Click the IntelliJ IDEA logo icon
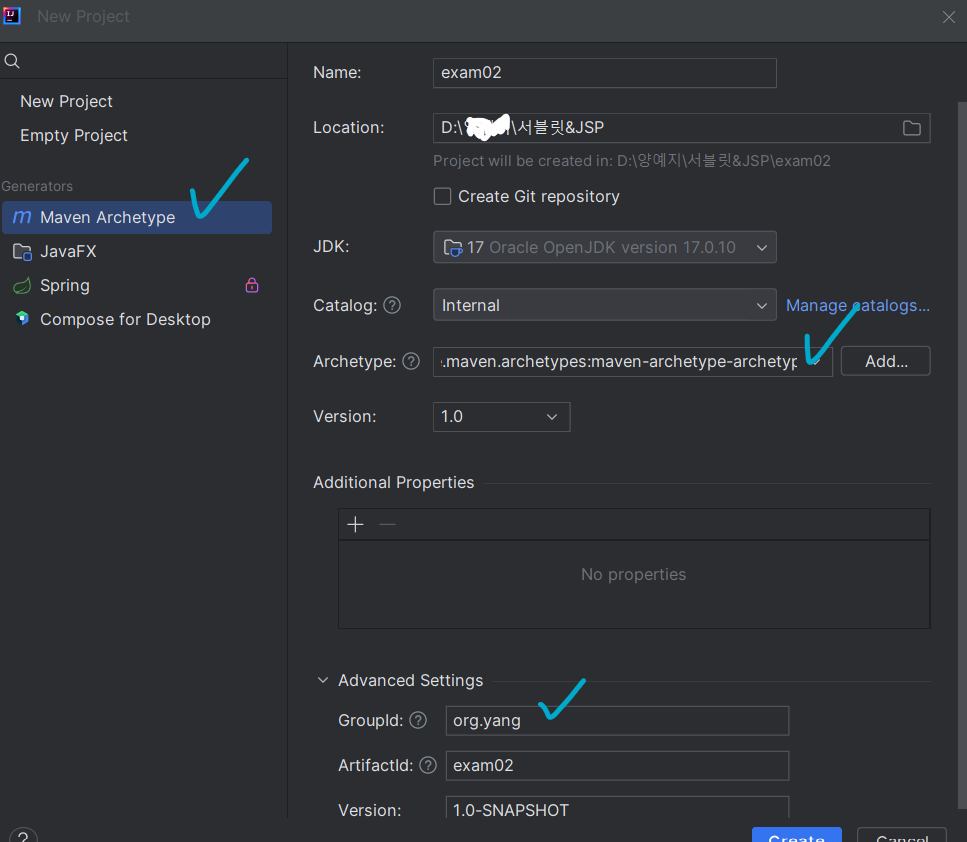Viewport: 967px width, 842px height. tap(12, 15)
